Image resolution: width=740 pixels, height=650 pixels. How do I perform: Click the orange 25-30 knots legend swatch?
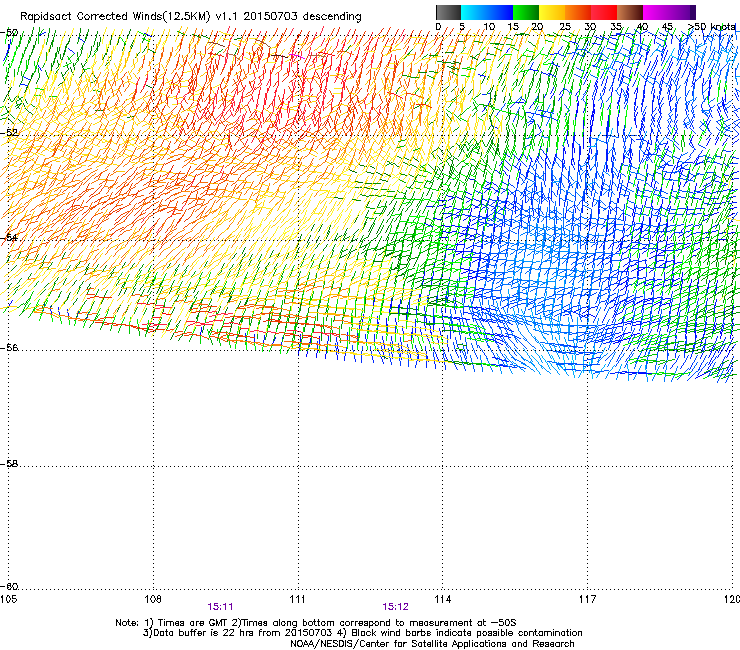pos(578,12)
